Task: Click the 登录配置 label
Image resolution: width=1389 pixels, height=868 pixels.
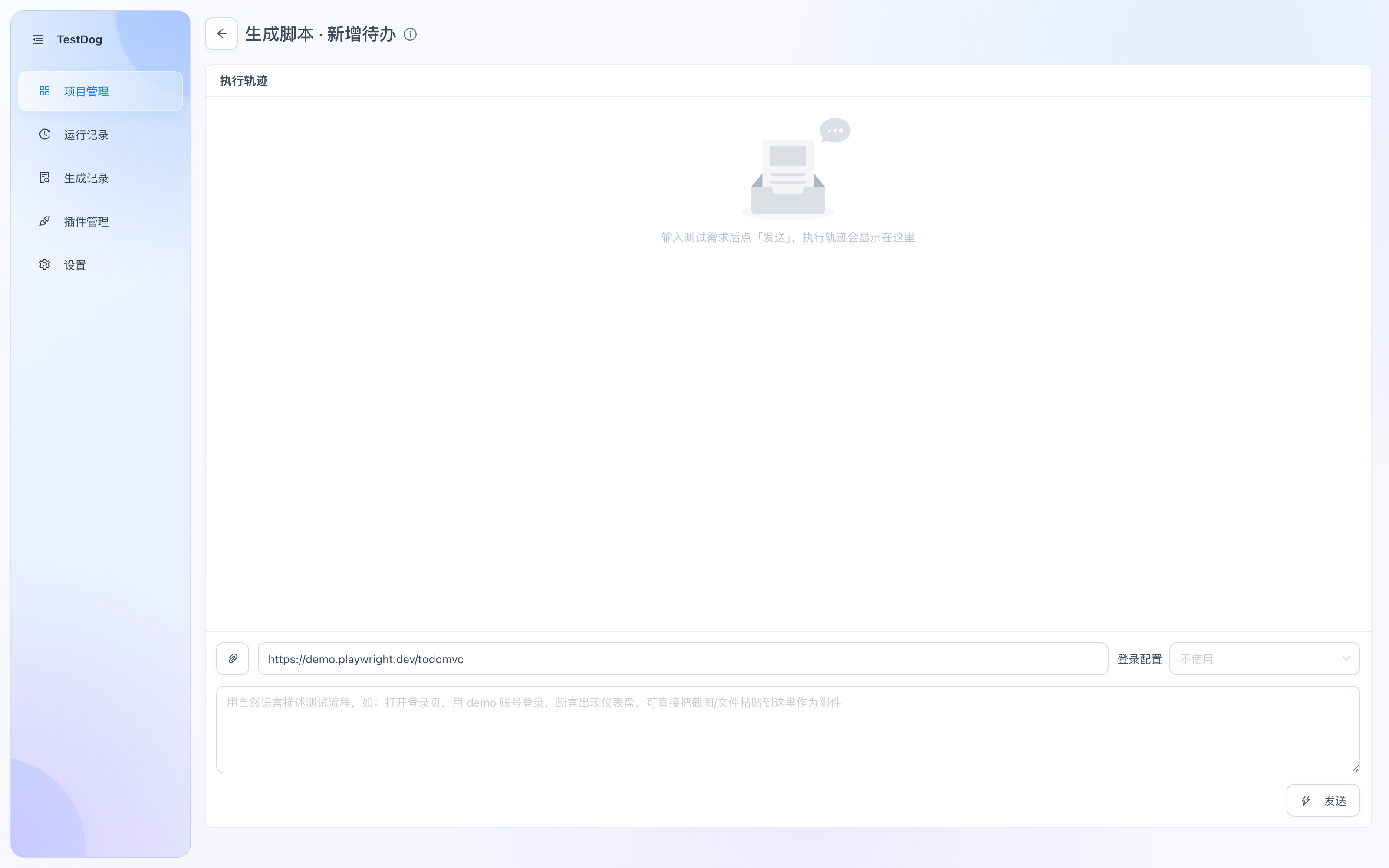Action: [x=1139, y=659]
